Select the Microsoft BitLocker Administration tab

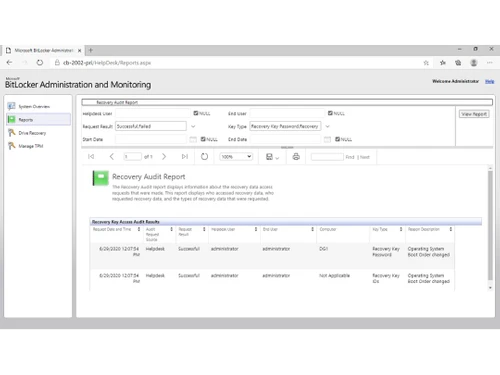point(43,50)
